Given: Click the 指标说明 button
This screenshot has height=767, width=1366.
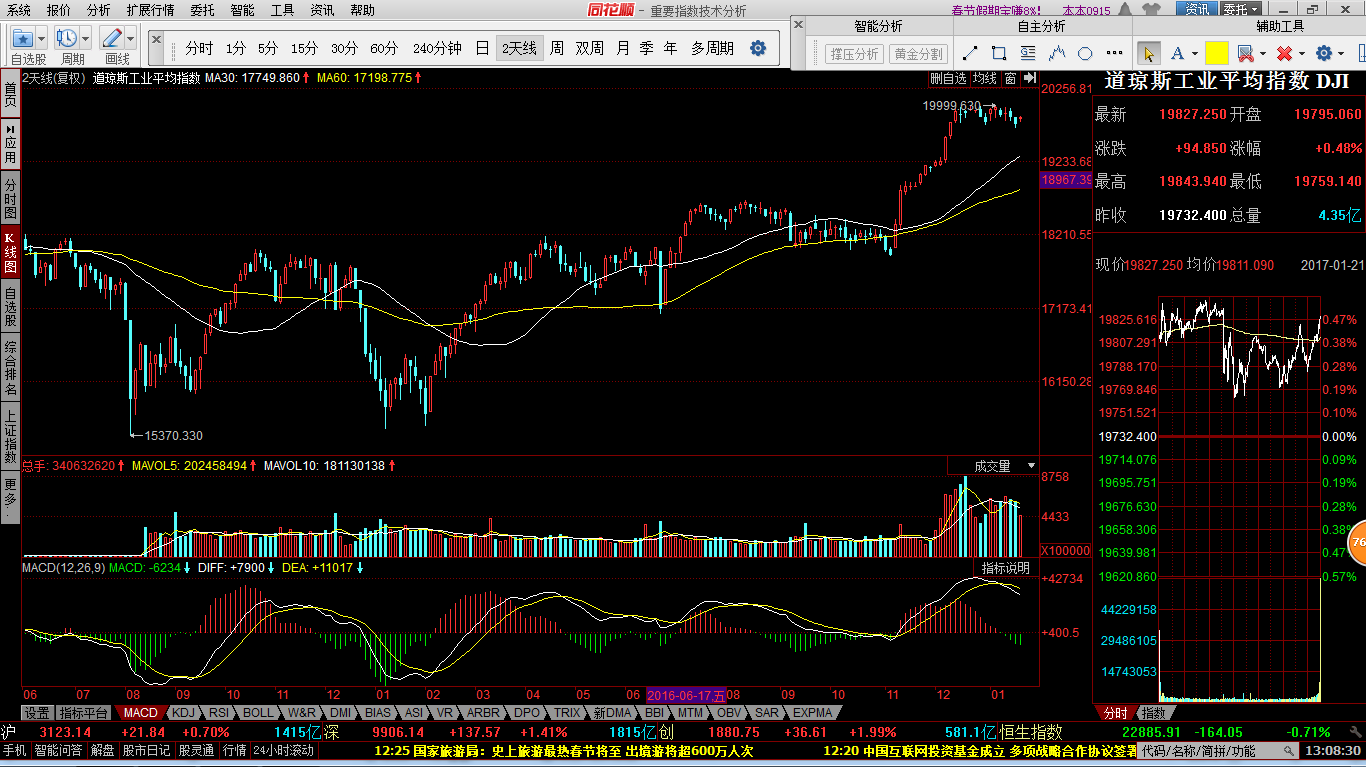Looking at the screenshot, I should (1005, 568).
